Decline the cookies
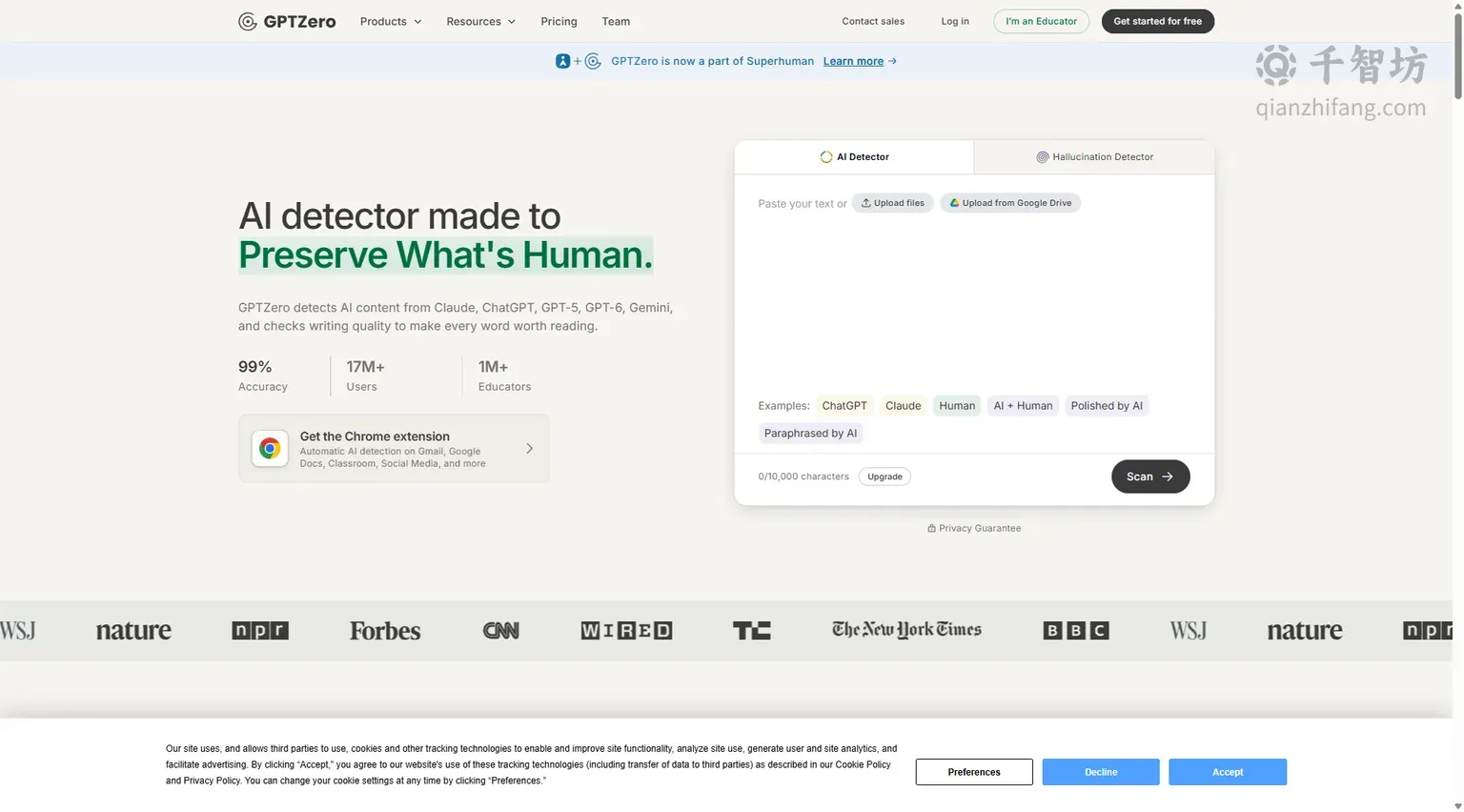 1101,772
